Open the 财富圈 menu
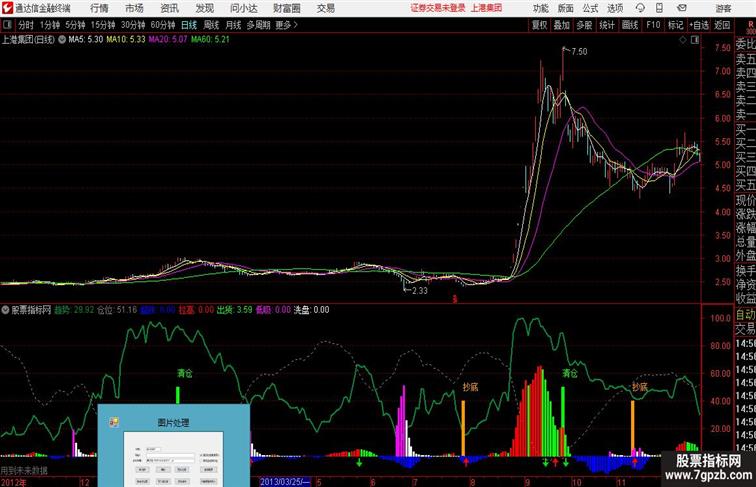The height and width of the screenshot is (487, 756). point(286,8)
